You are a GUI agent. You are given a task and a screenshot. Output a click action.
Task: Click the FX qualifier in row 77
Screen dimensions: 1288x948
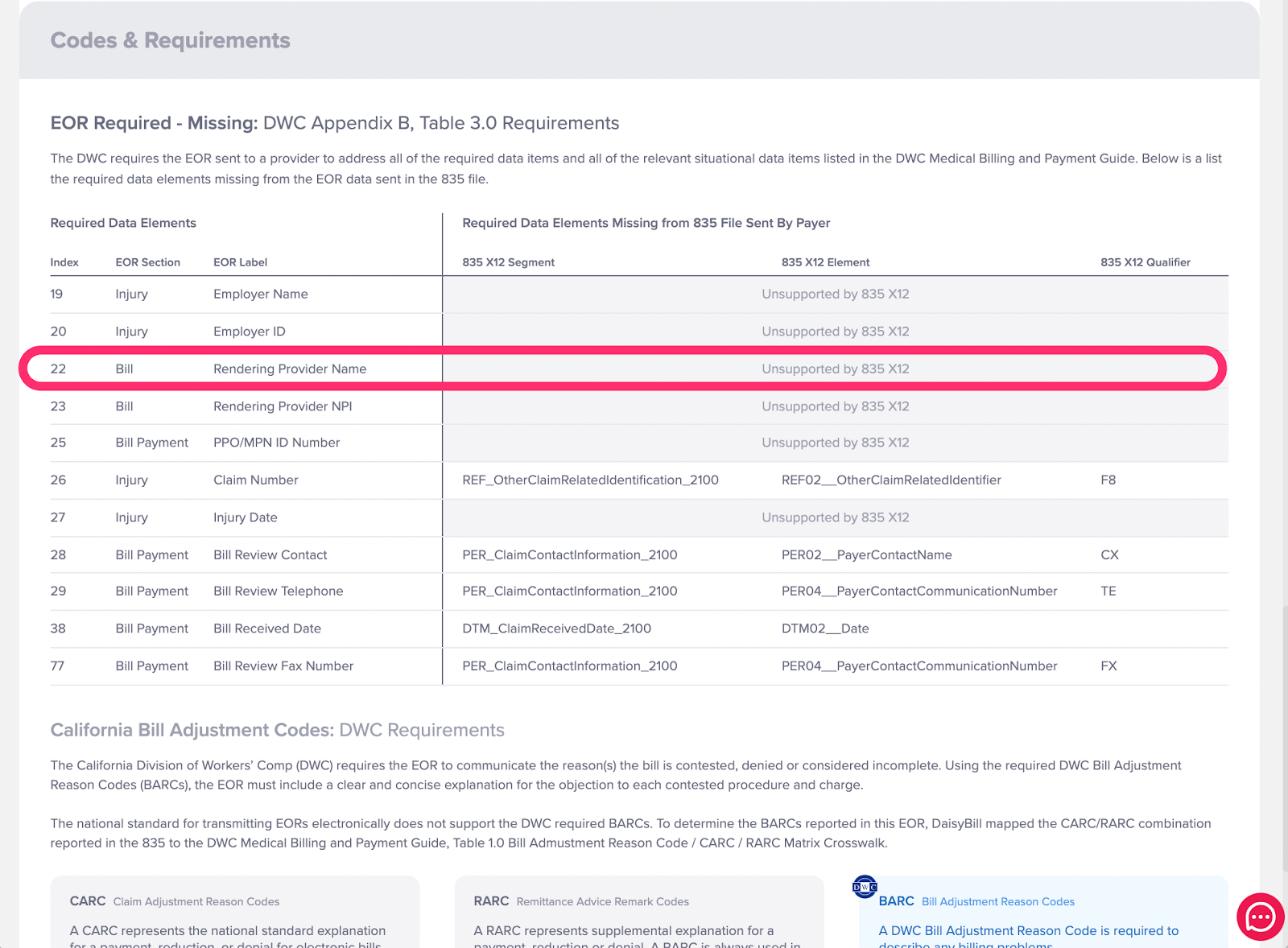pos(1108,666)
